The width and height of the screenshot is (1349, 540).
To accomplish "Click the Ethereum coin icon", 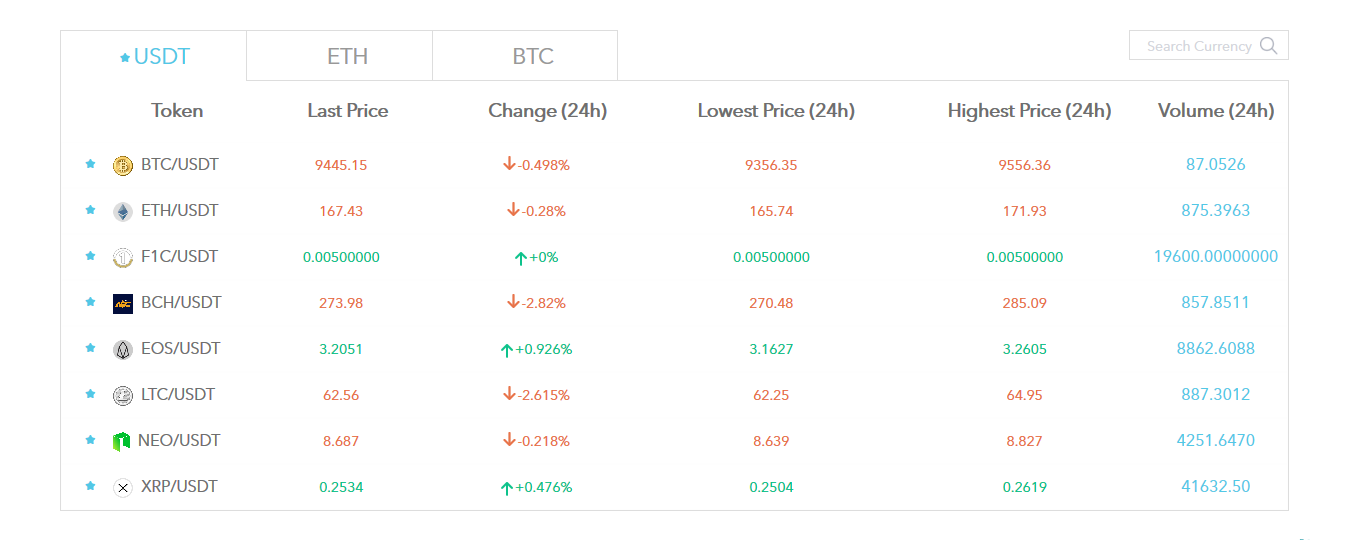I will 123,212.
